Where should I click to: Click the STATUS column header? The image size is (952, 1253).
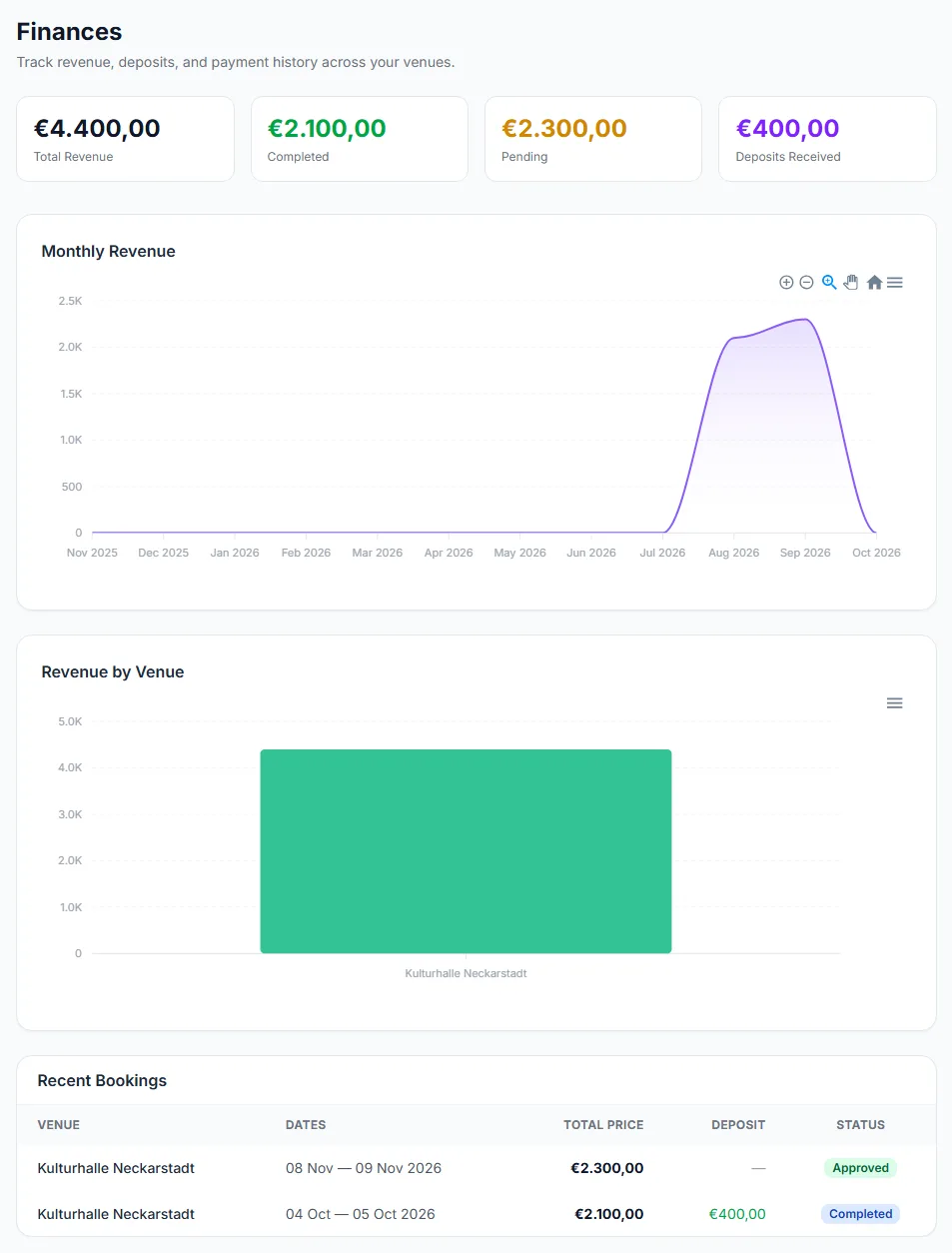860,1125
